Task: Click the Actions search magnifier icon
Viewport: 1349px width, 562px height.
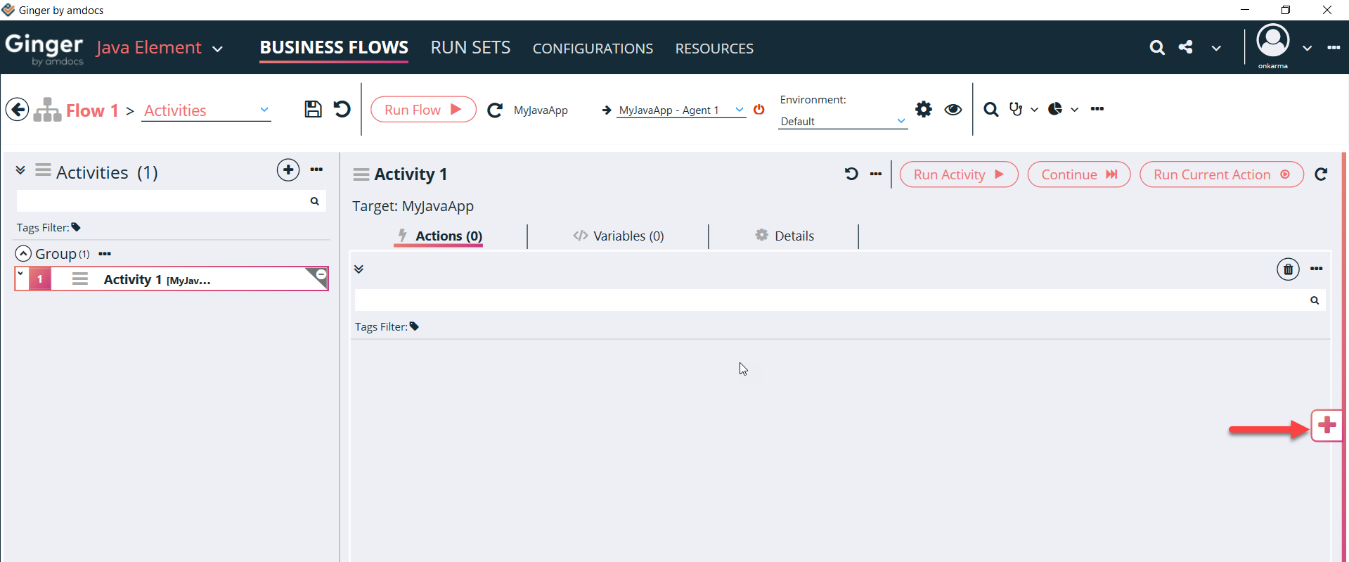Action: [1315, 300]
